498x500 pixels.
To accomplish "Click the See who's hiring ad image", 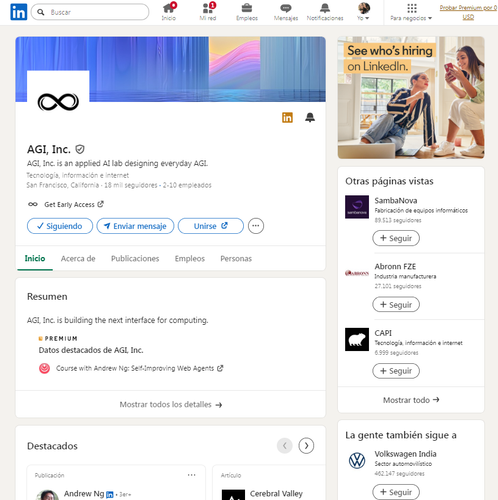I will pos(411,98).
